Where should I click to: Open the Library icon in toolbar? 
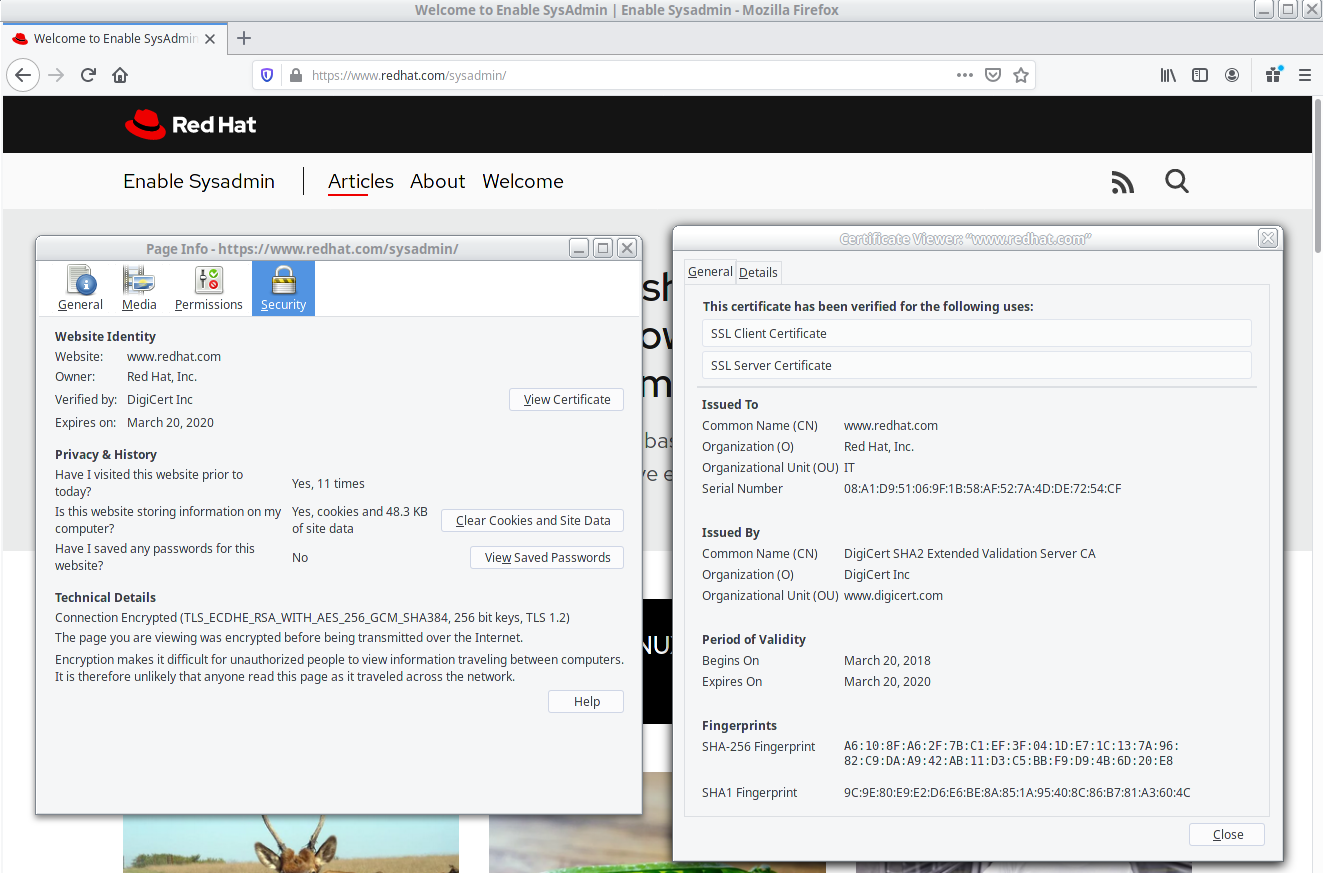pos(1168,75)
